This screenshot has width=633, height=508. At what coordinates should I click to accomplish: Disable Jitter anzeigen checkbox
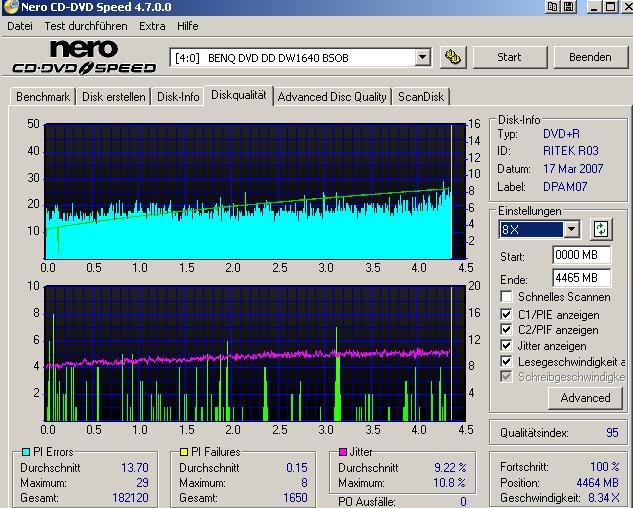(506, 346)
